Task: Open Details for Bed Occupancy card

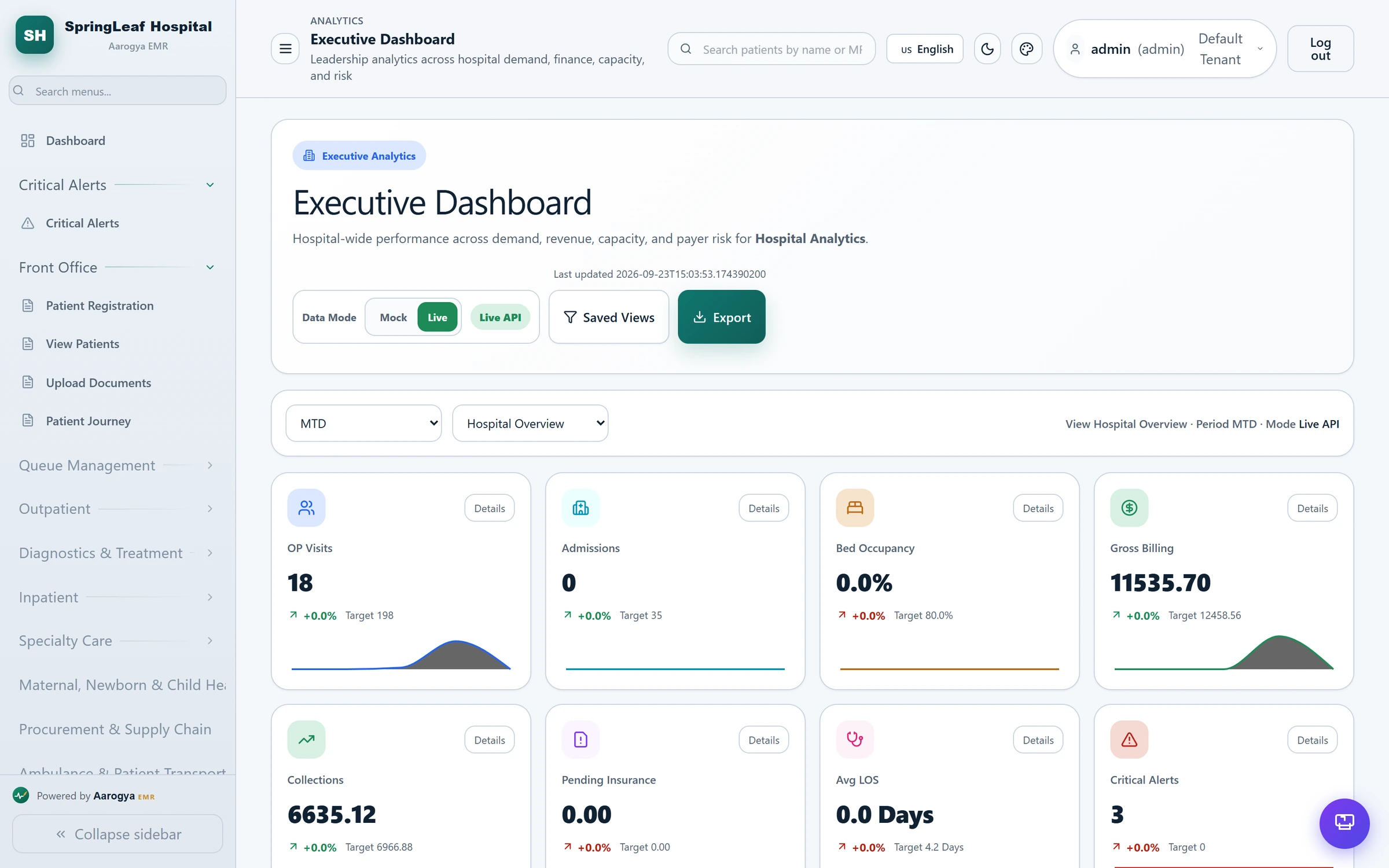Action: tap(1038, 508)
